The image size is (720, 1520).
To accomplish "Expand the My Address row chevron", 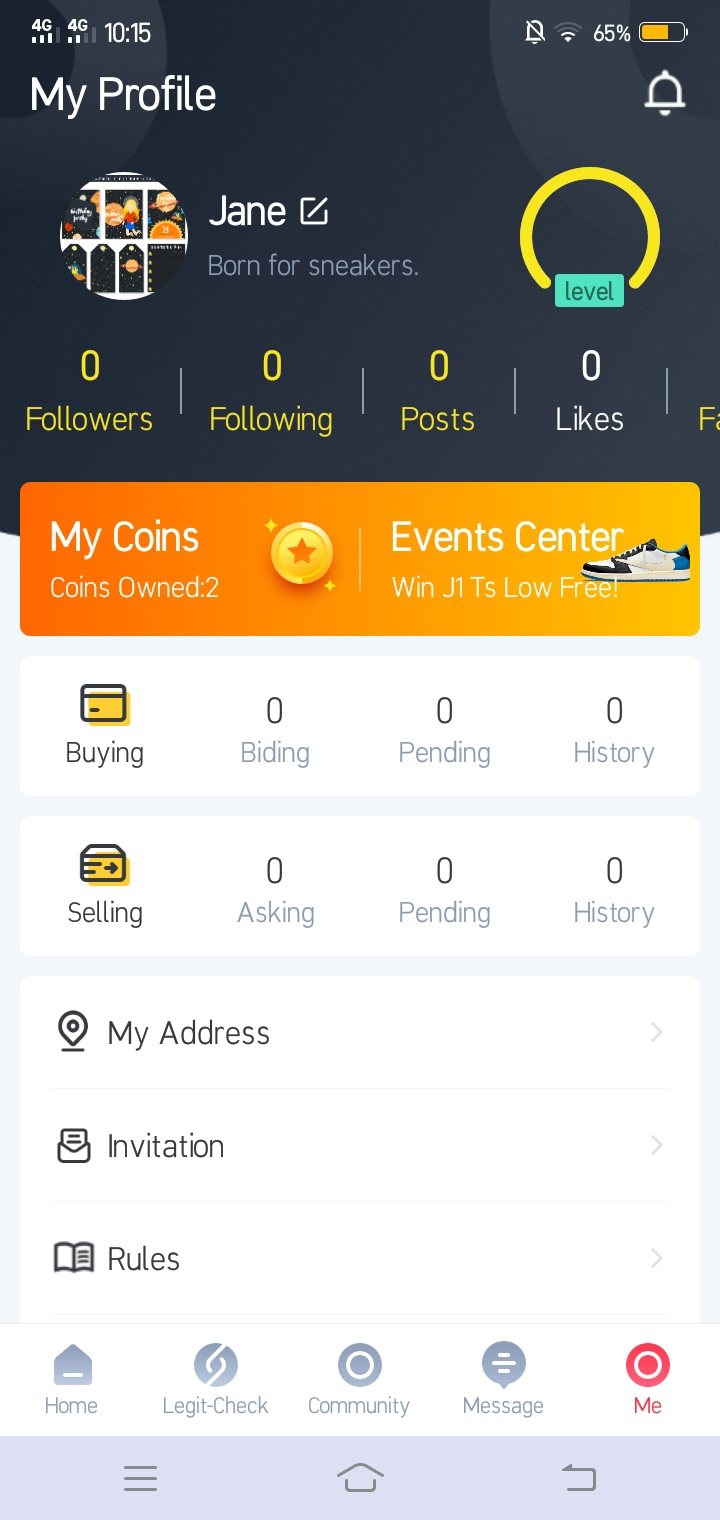I will 656,1032.
